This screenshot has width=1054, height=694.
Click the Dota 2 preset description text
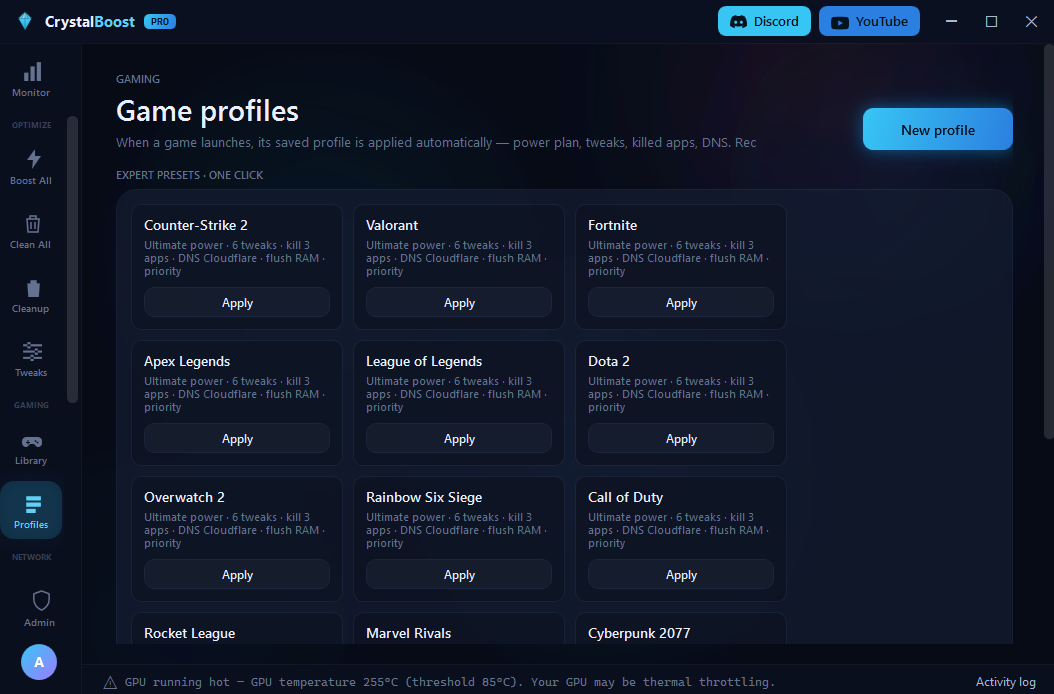678,394
